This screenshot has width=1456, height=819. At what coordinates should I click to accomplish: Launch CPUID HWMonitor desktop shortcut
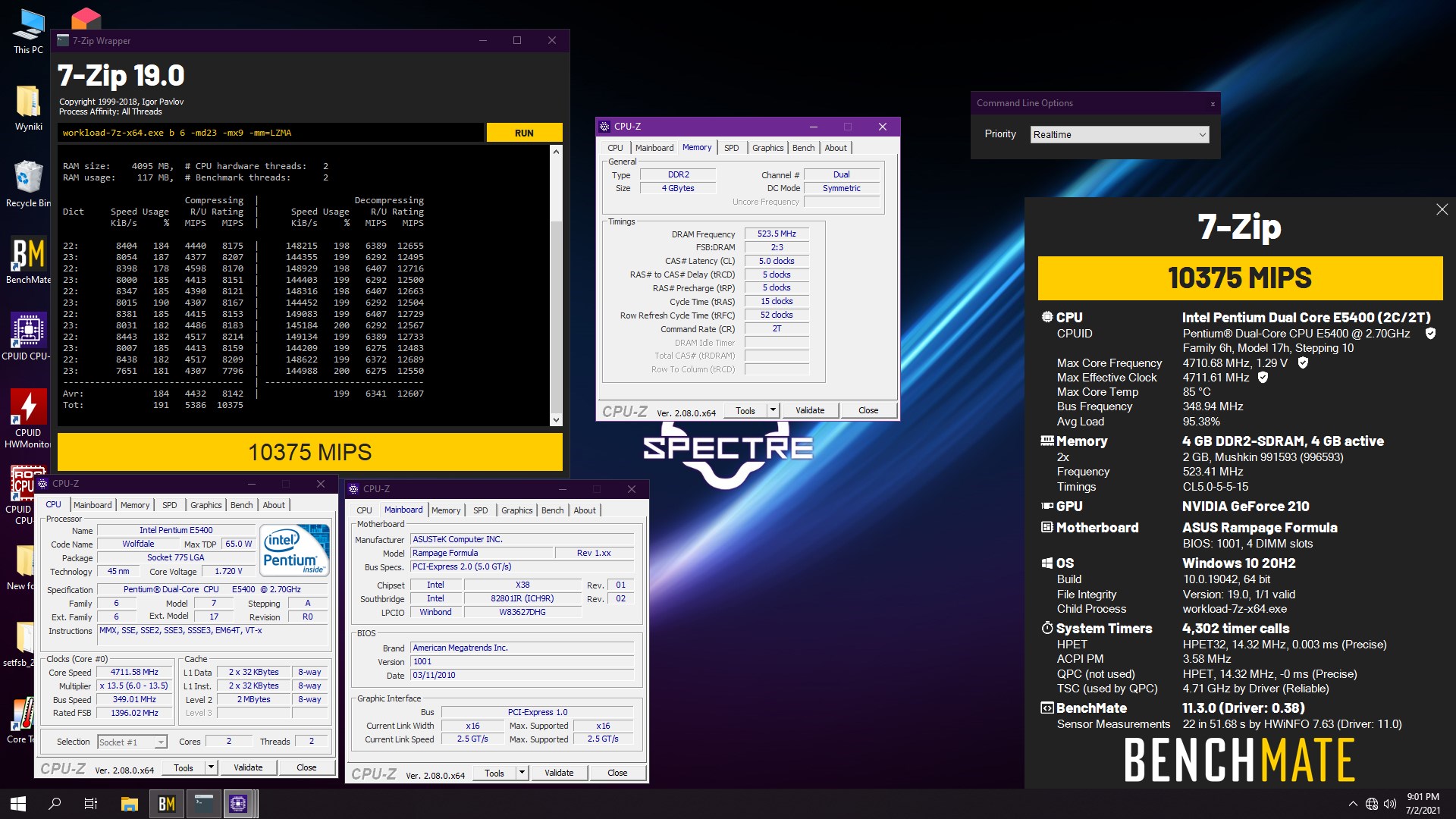(28, 418)
